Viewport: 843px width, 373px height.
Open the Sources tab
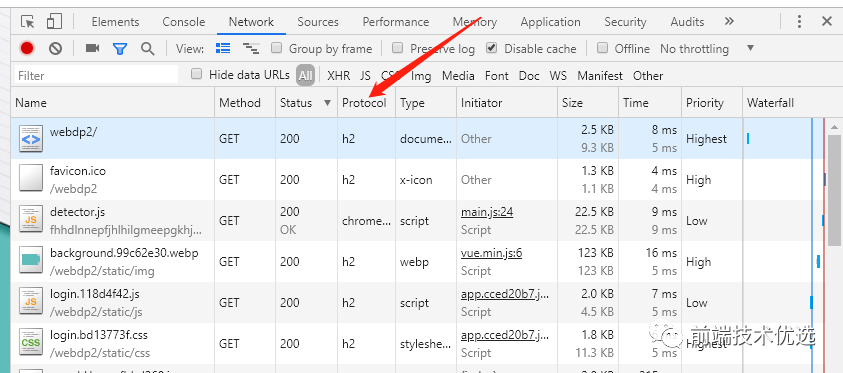click(x=318, y=22)
